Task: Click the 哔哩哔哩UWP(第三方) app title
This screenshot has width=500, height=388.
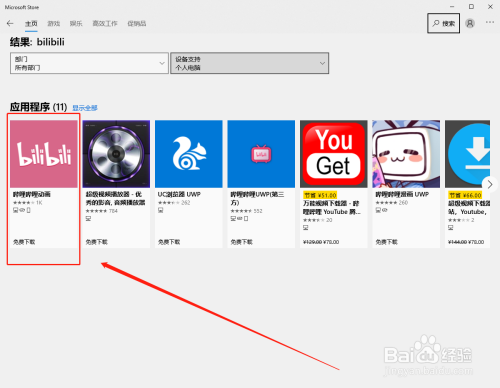Action: coord(257,198)
